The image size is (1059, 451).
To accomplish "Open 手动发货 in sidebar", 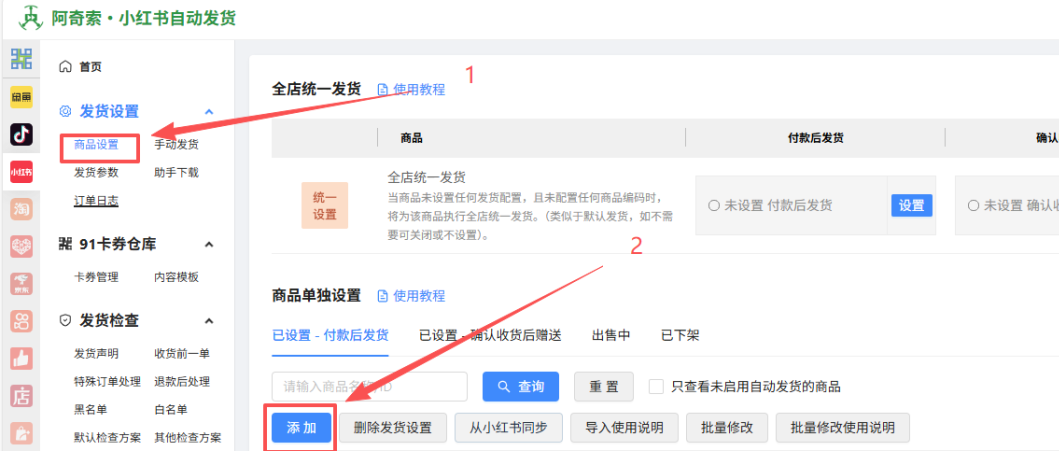I will coord(176,144).
